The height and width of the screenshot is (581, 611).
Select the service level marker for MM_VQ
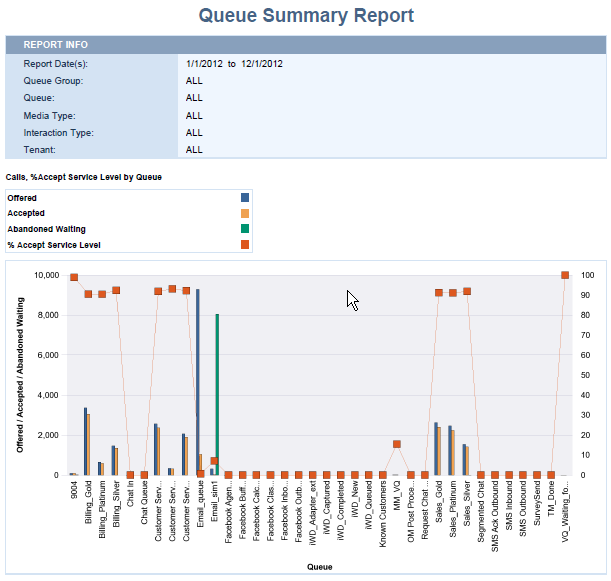point(397,444)
